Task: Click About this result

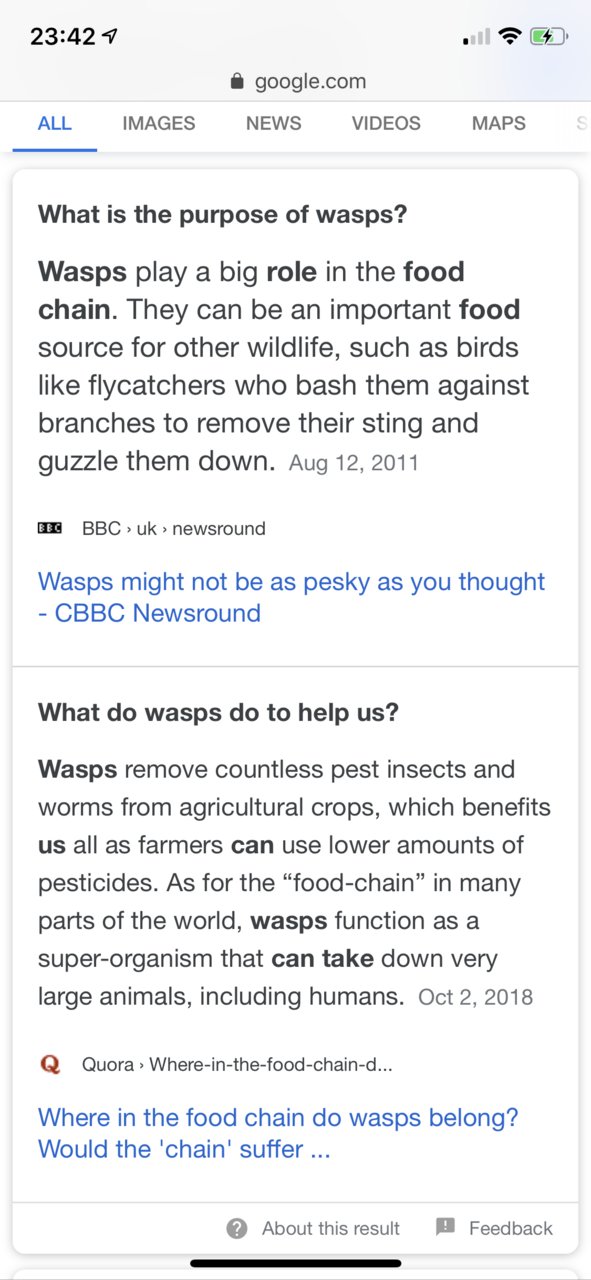Action: tap(331, 1228)
